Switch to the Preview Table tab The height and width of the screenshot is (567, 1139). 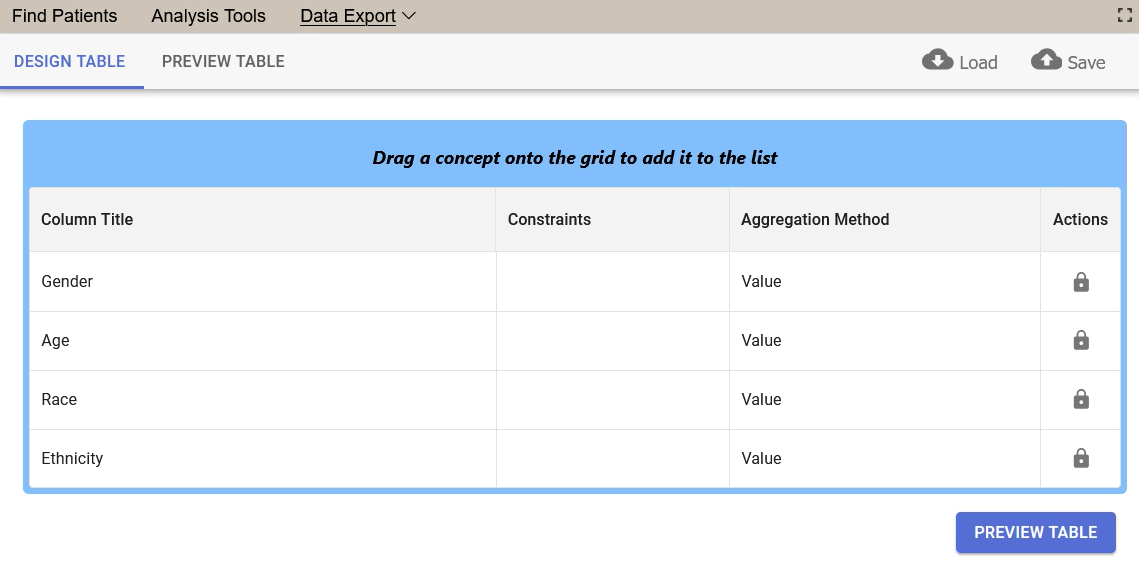tap(223, 61)
